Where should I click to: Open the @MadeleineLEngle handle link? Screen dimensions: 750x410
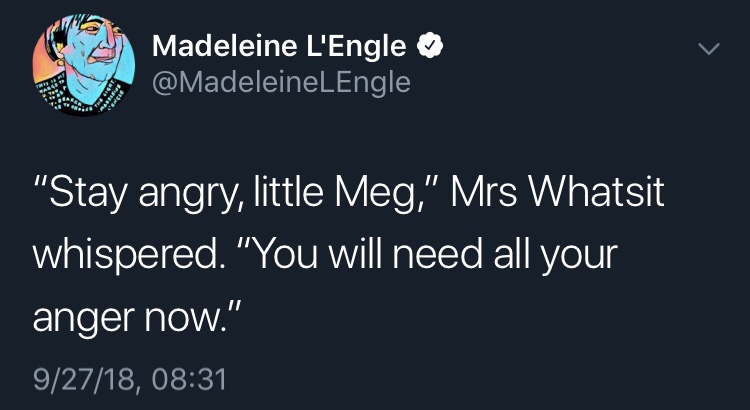click(281, 81)
